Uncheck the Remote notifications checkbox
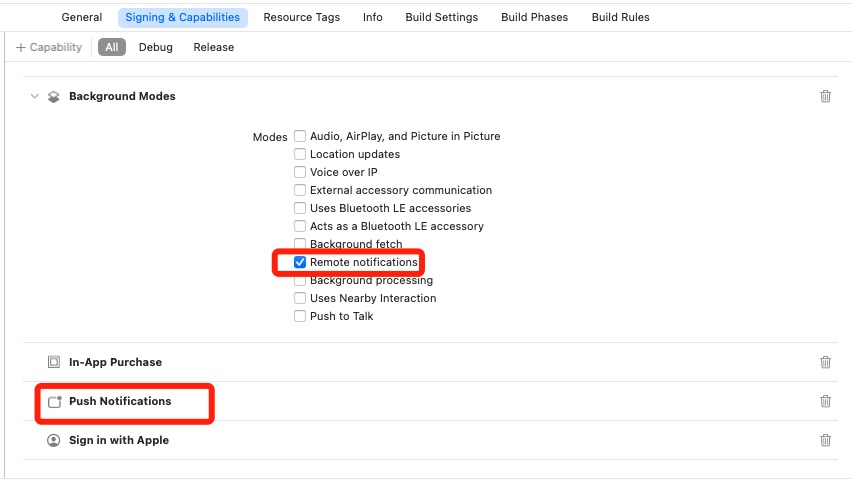 click(300, 262)
